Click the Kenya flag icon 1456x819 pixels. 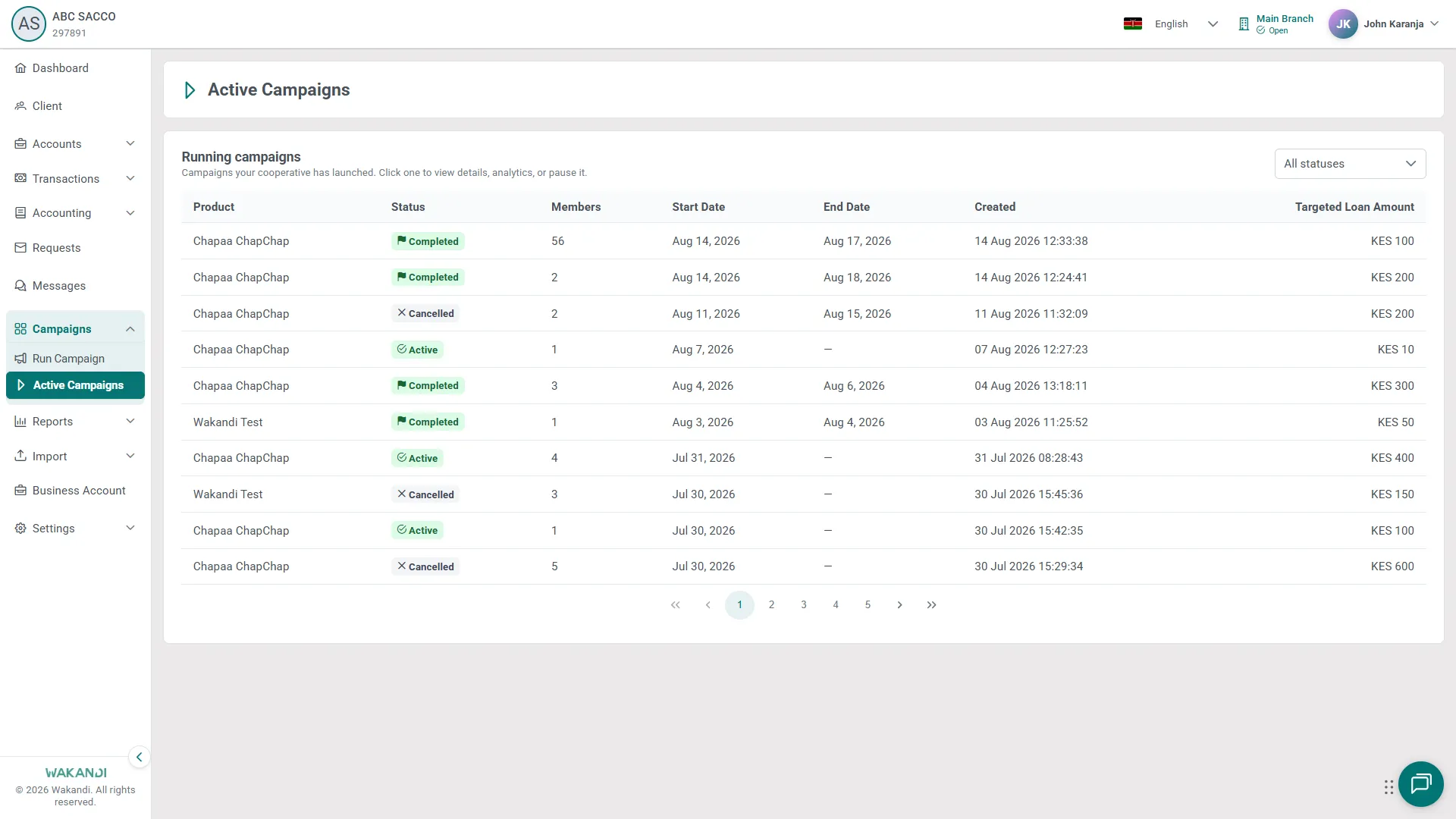(x=1133, y=24)
